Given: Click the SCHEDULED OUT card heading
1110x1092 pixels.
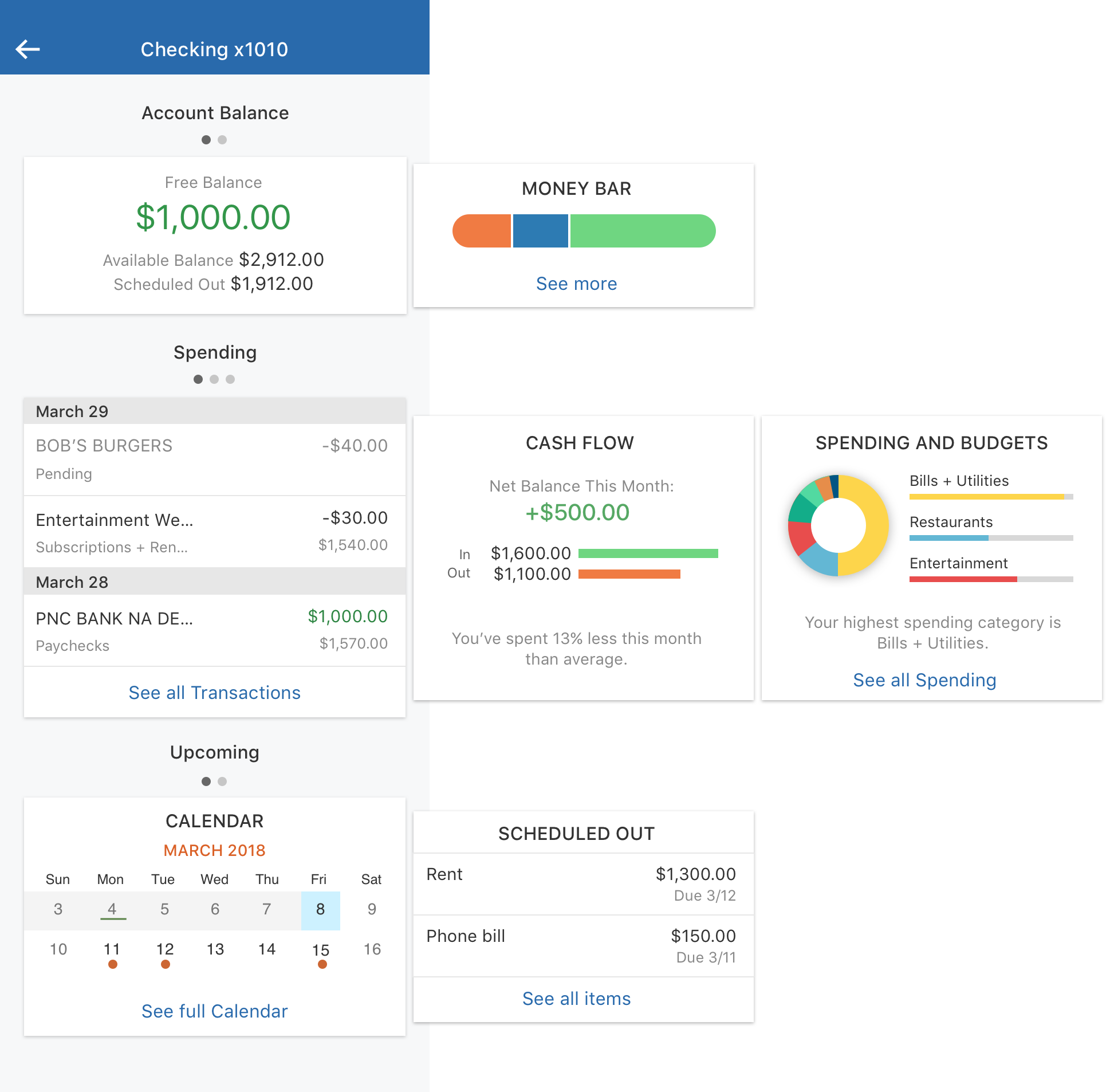Looking at the screenshot, I should pyautogui.click(x=576, y=834).
